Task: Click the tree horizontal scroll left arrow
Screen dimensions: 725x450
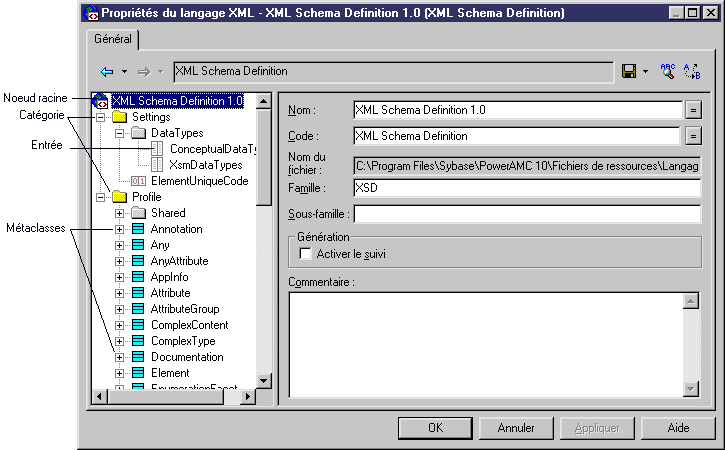Action: click(x=100, y=396)
